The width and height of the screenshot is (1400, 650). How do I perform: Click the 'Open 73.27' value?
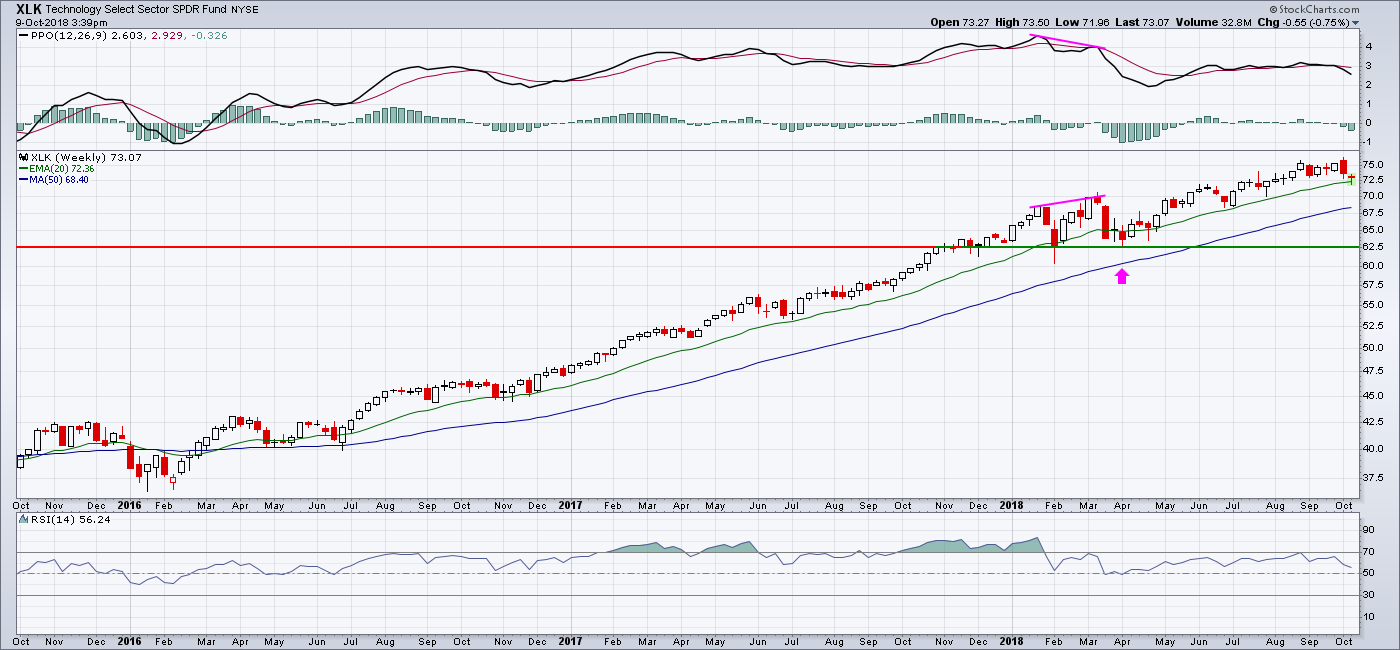click(960, 22)
